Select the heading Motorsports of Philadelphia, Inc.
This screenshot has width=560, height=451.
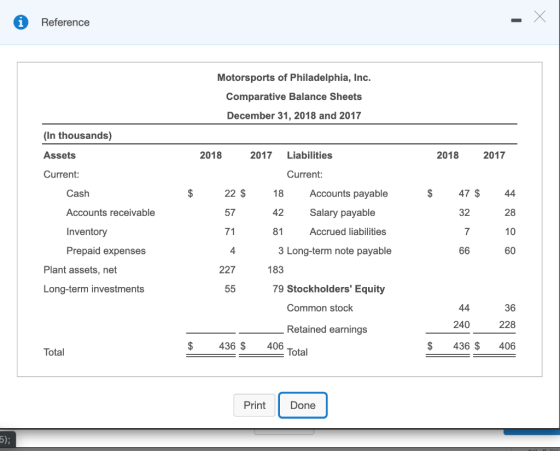[x=294, y=77]
